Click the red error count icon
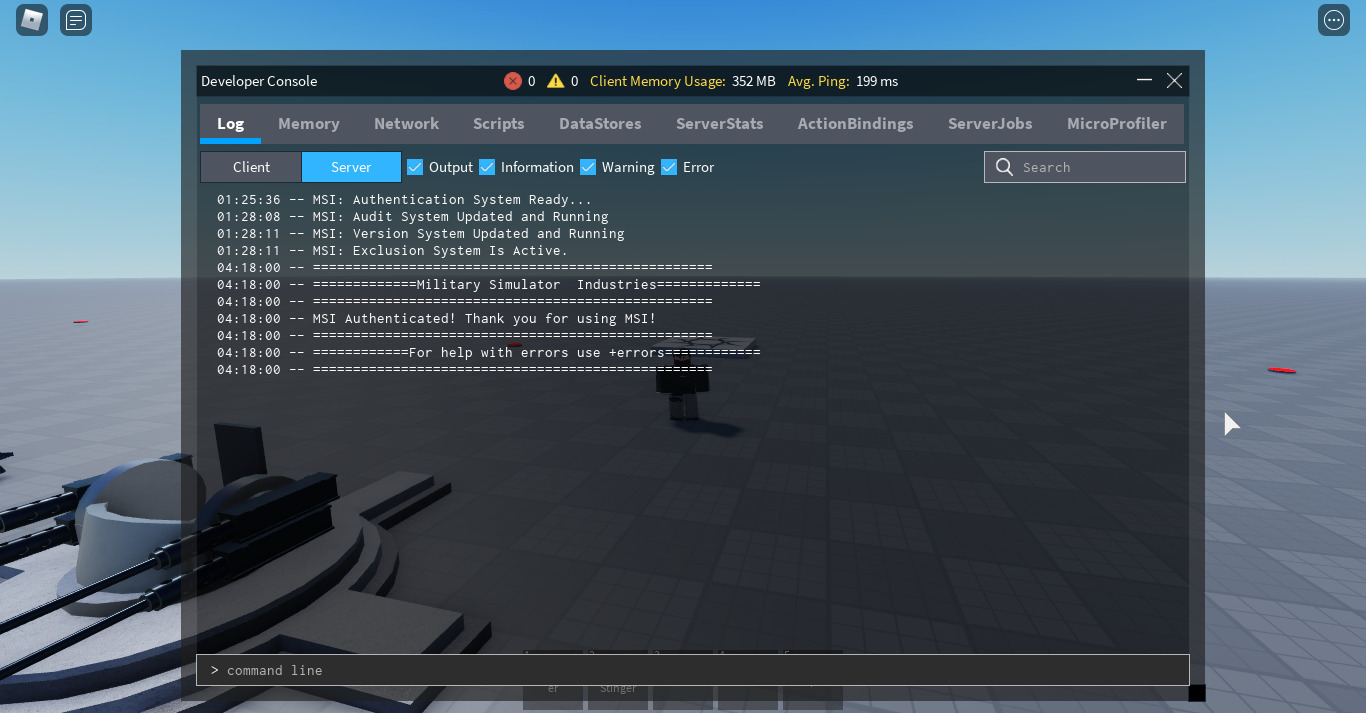 (513, 81)
